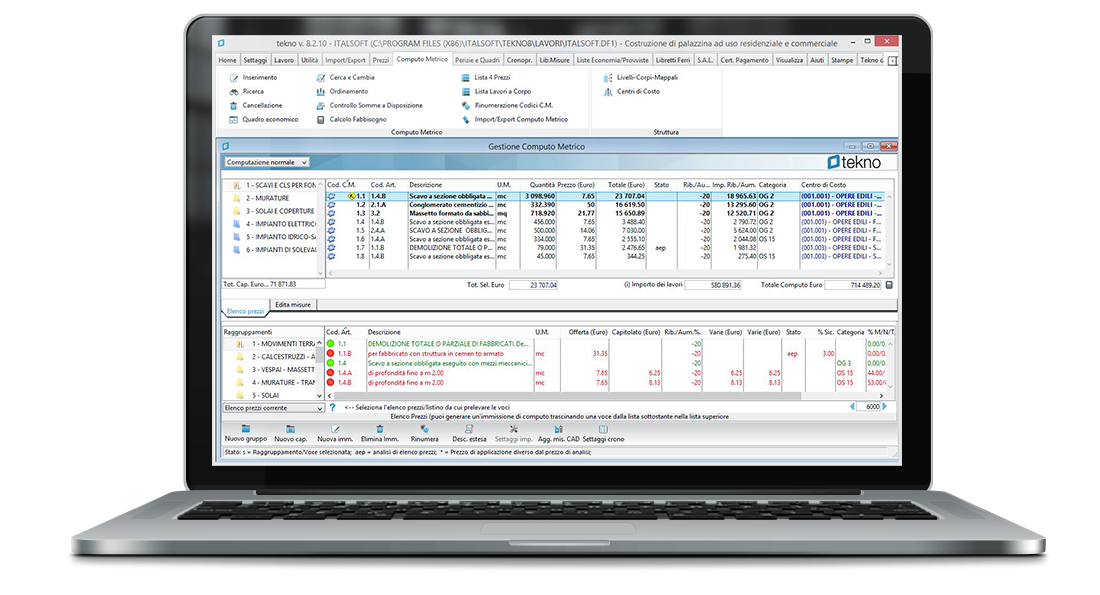
Task: Click Cerca e Cambia icon
Action: tap(321, 78)
